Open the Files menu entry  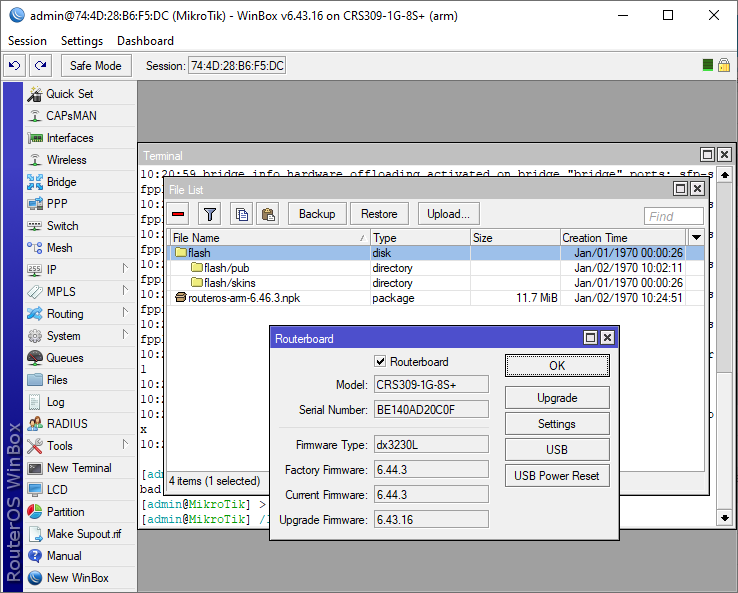[x=79, y=380]
